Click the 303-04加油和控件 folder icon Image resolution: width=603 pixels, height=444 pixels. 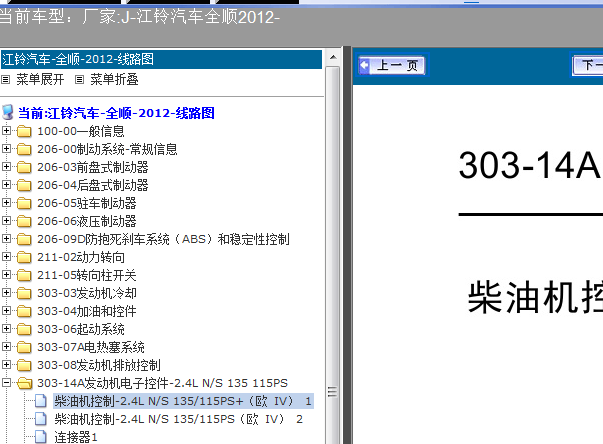(24, 311)
